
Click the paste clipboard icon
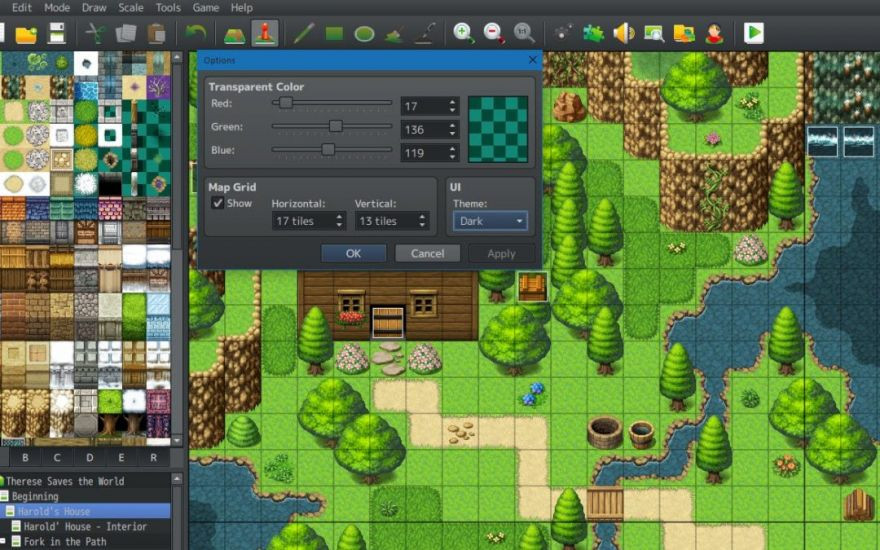click(156, 34)
